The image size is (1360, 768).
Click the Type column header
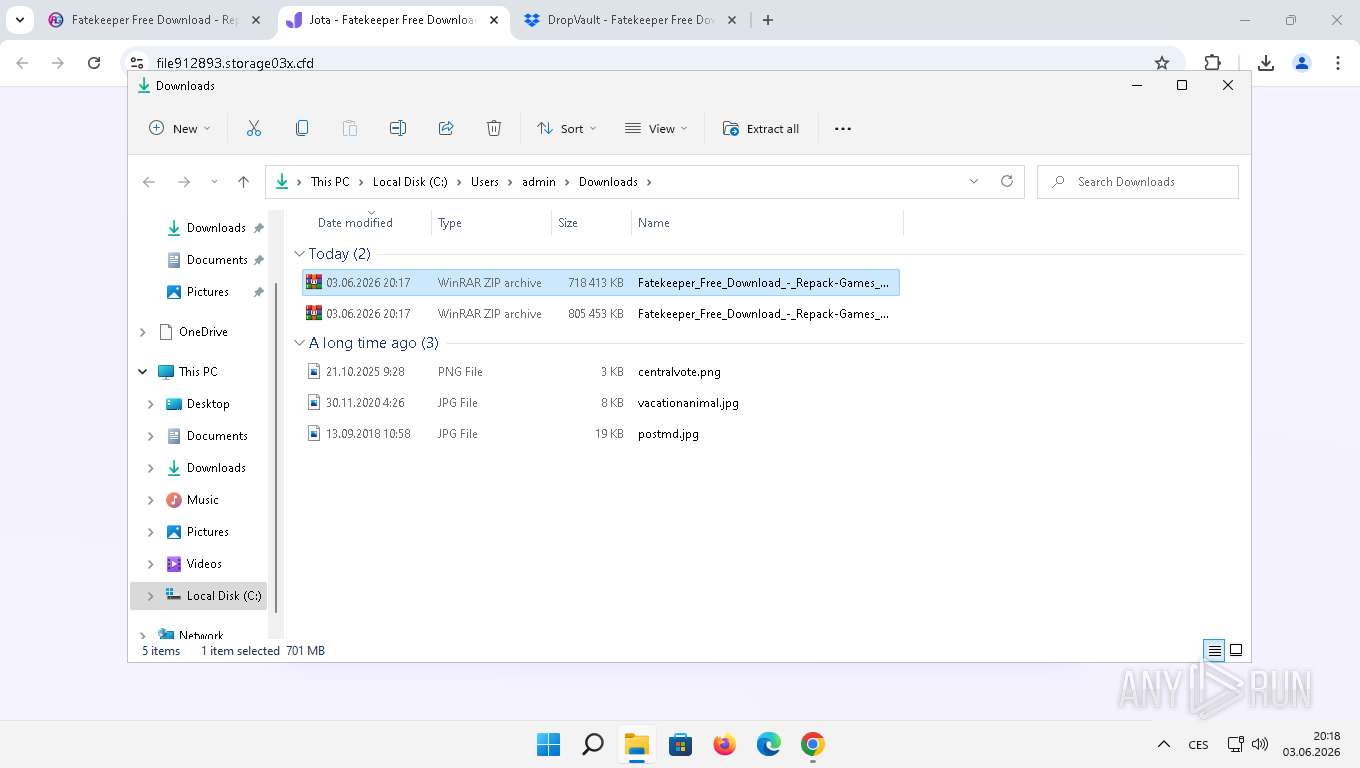click(x=491, y=223)
